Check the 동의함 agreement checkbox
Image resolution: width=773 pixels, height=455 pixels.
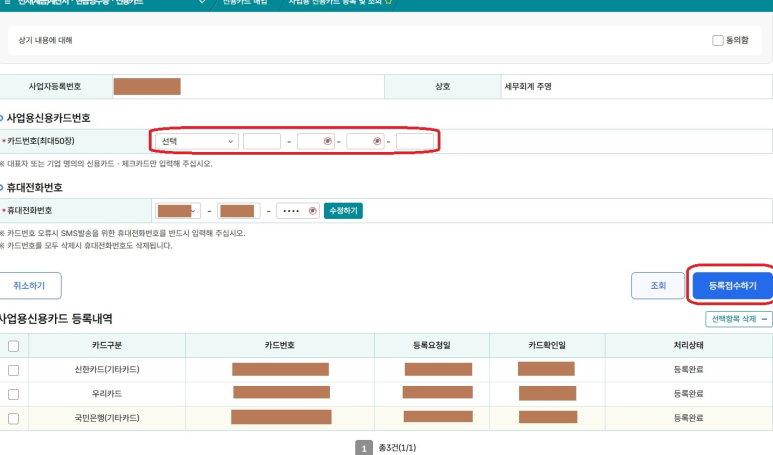[718, 40]
